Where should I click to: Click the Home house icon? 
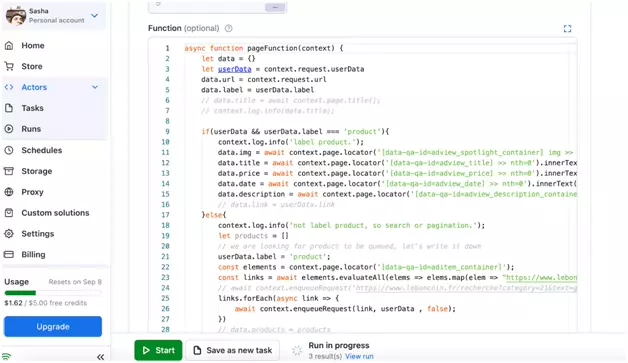9,45
